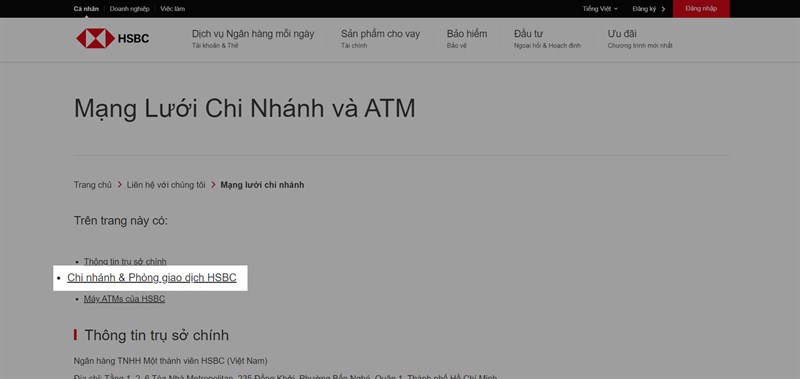800x379 pixels.
Task: Open the Đầu tư menu
Action: click(547, 38)
